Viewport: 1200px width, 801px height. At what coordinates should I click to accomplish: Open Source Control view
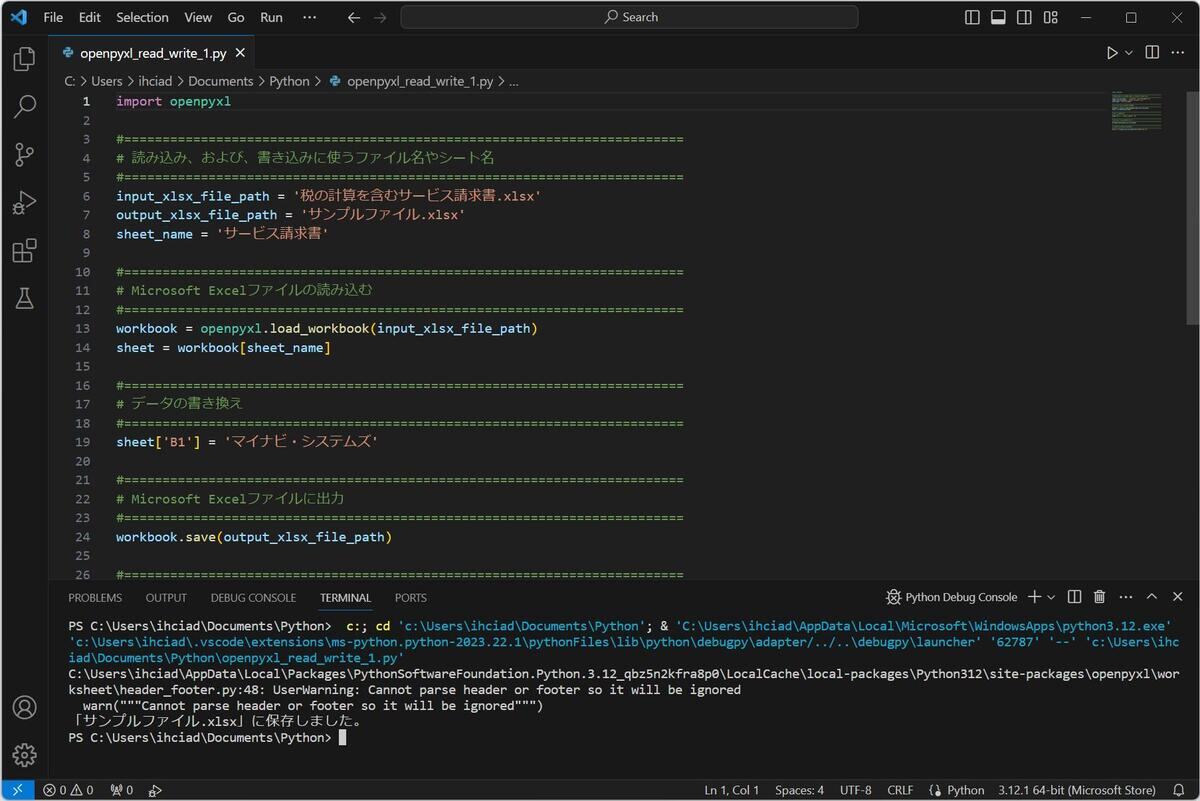coord(24,154)
